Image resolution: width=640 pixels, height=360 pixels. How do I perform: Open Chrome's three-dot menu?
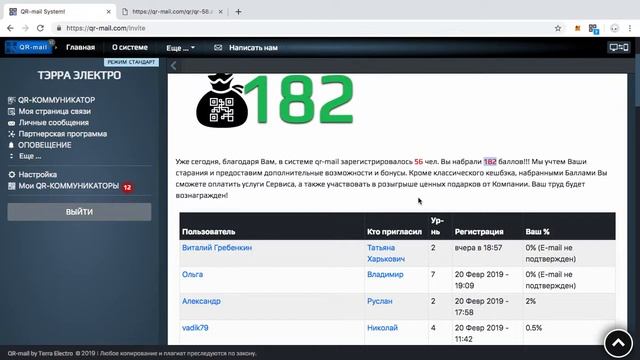pos(630,28)
